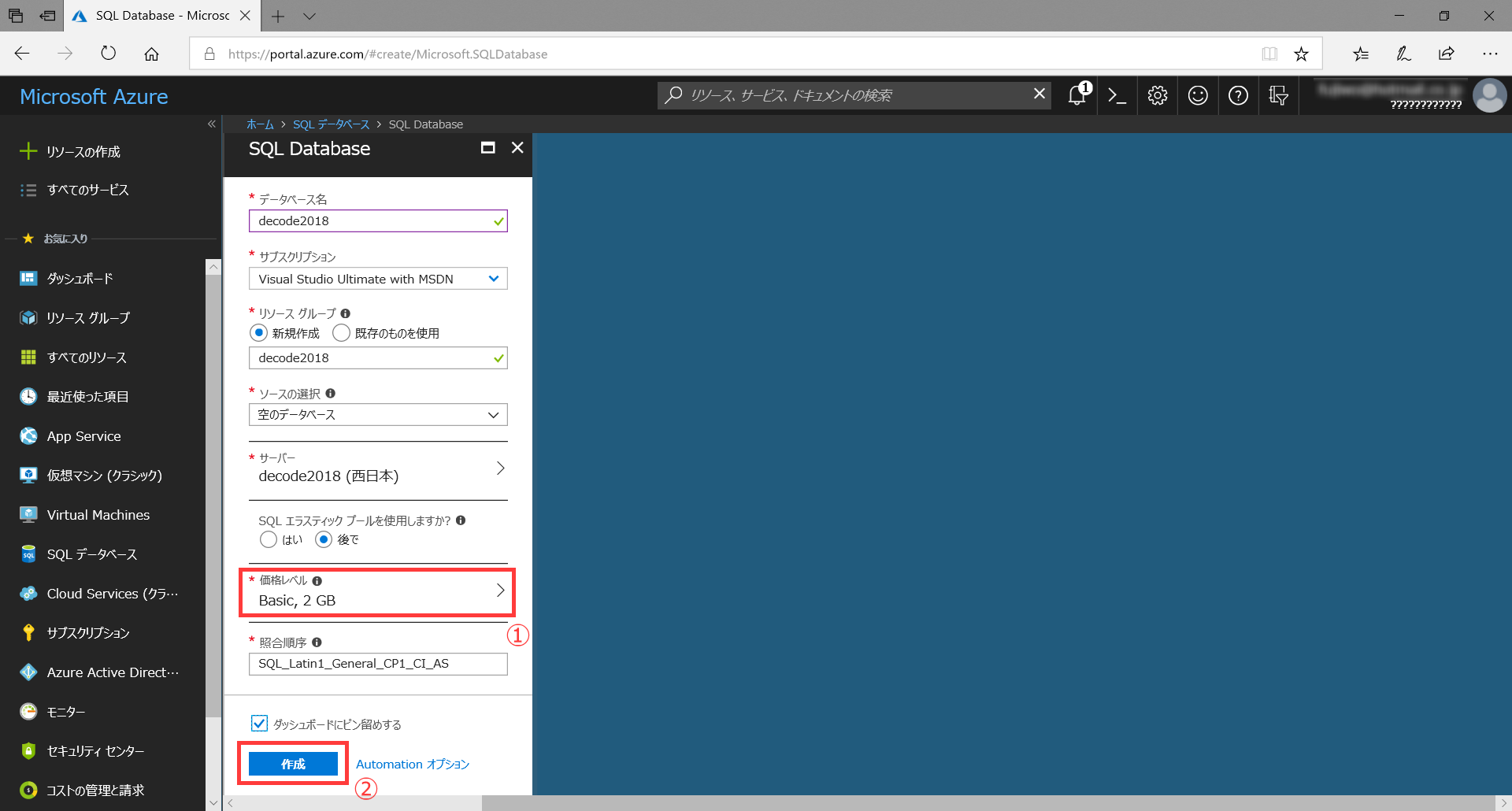Open a new browser tab
Viewport: 1512px width, 811px height.
pyautogui.click(x=277, y=16)
